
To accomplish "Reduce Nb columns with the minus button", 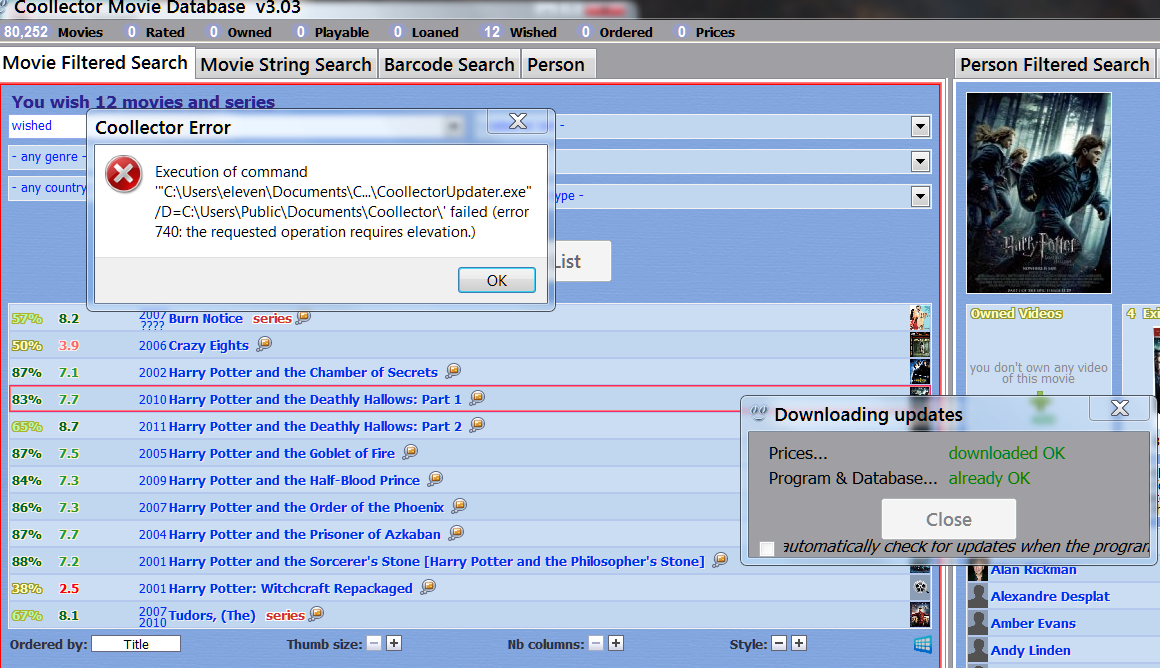I will pyautogui.click(x=596, y=644).
